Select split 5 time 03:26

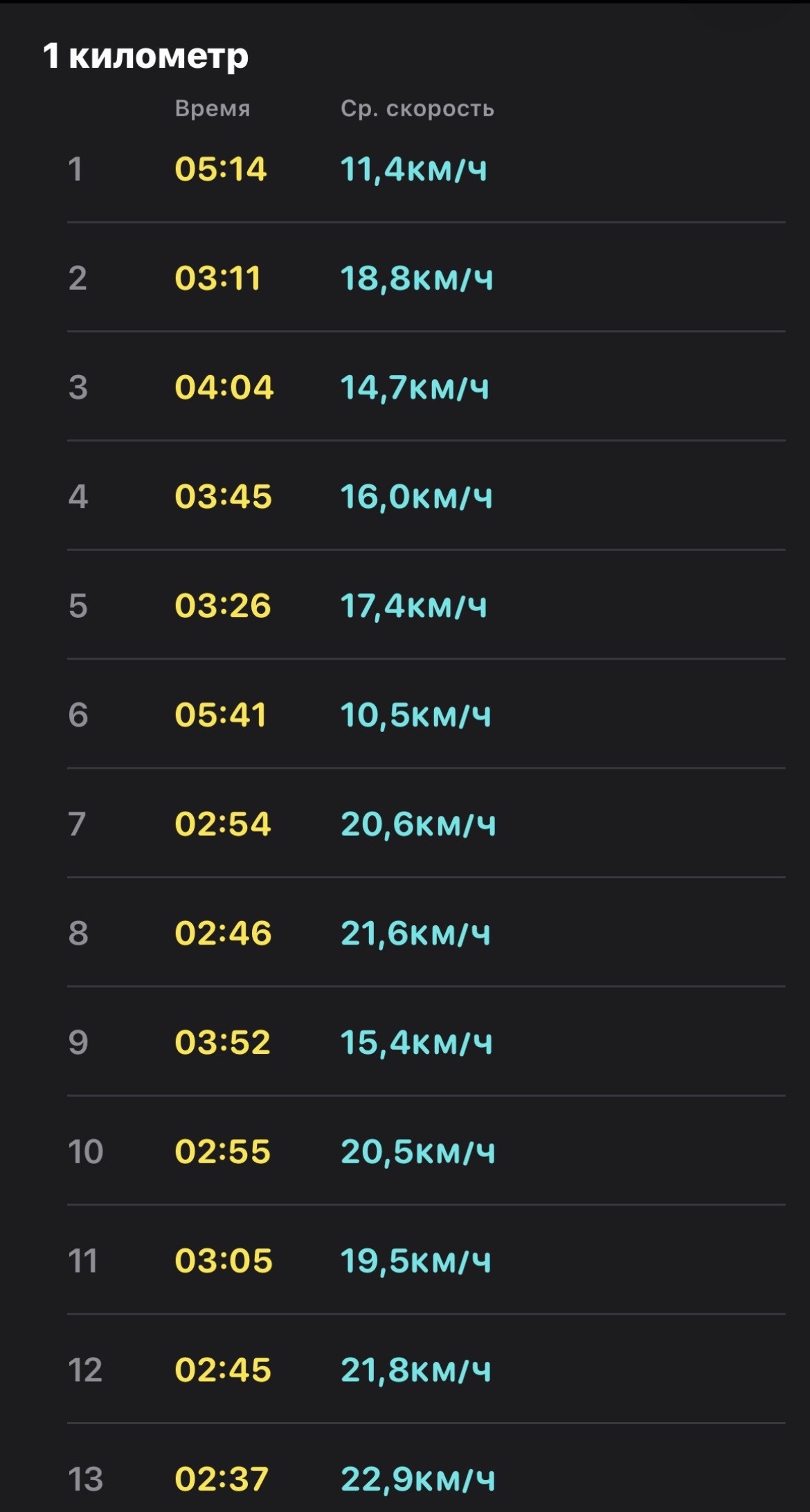pyautogui.click(x=223, y=606)
